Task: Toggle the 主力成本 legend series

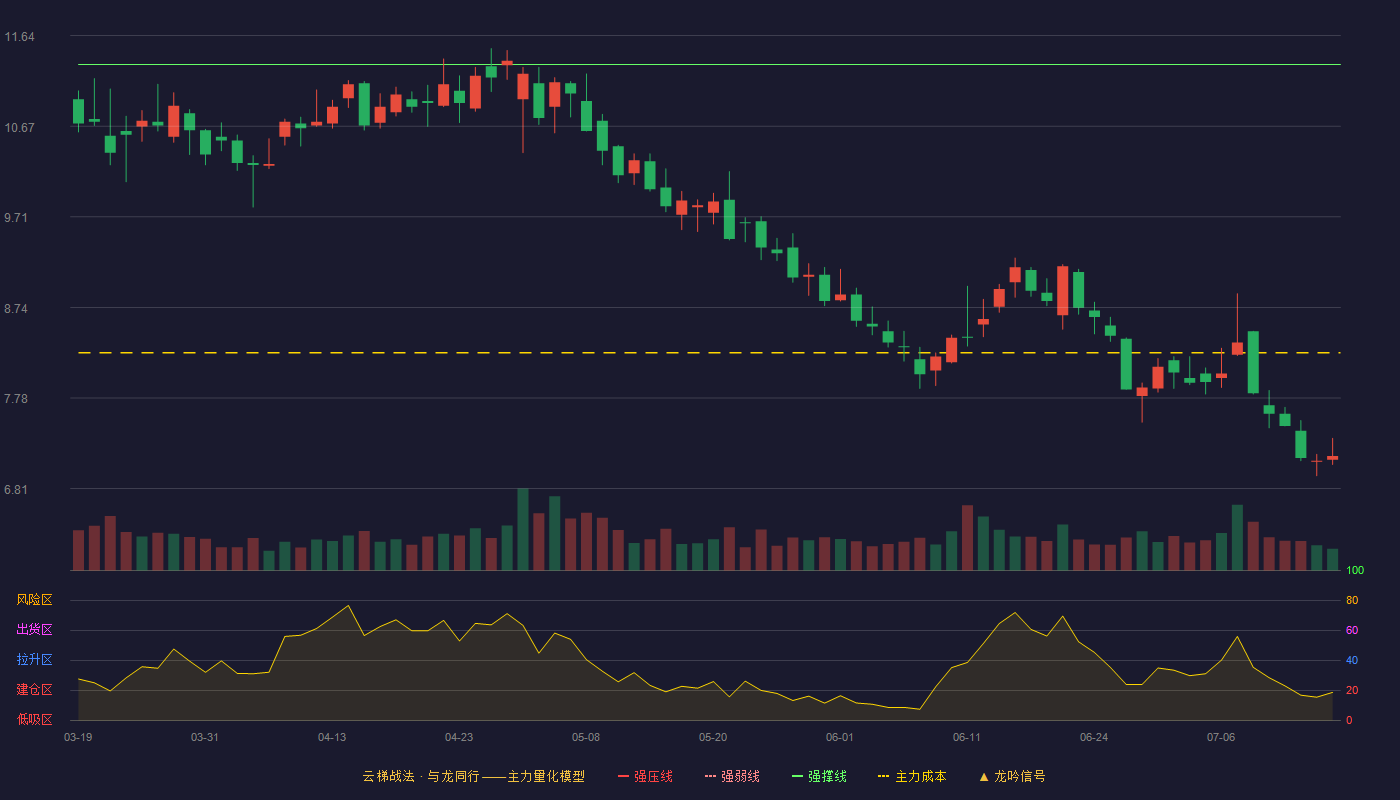Action: coord(912,776)
